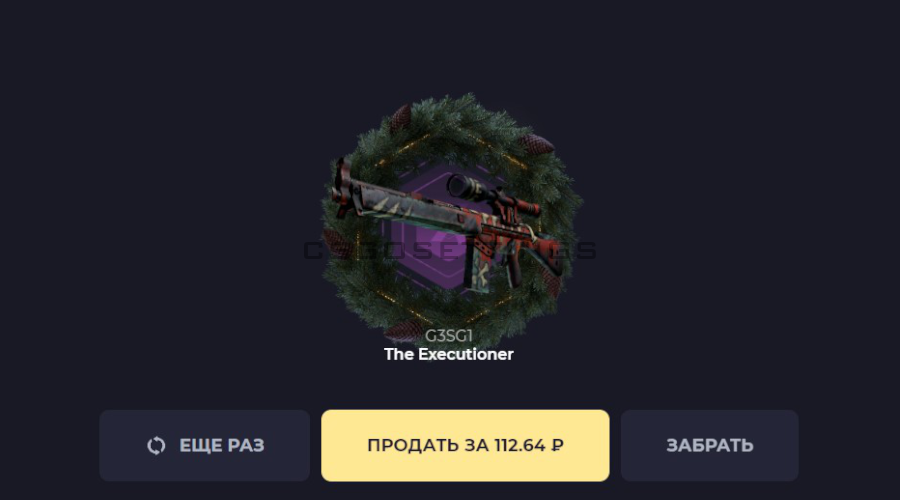The image size is (900, 500).
Task: Click the 112.64 price value
Action: 520,445
